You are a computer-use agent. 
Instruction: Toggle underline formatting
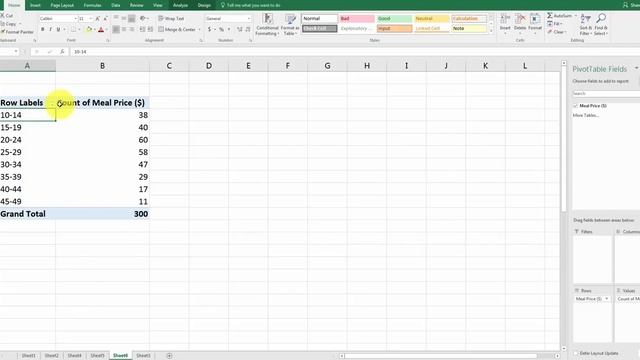coord(58,29)
